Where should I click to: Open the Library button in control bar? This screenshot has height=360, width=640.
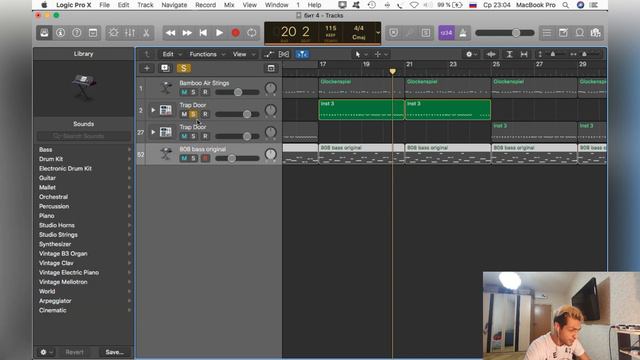44,33
